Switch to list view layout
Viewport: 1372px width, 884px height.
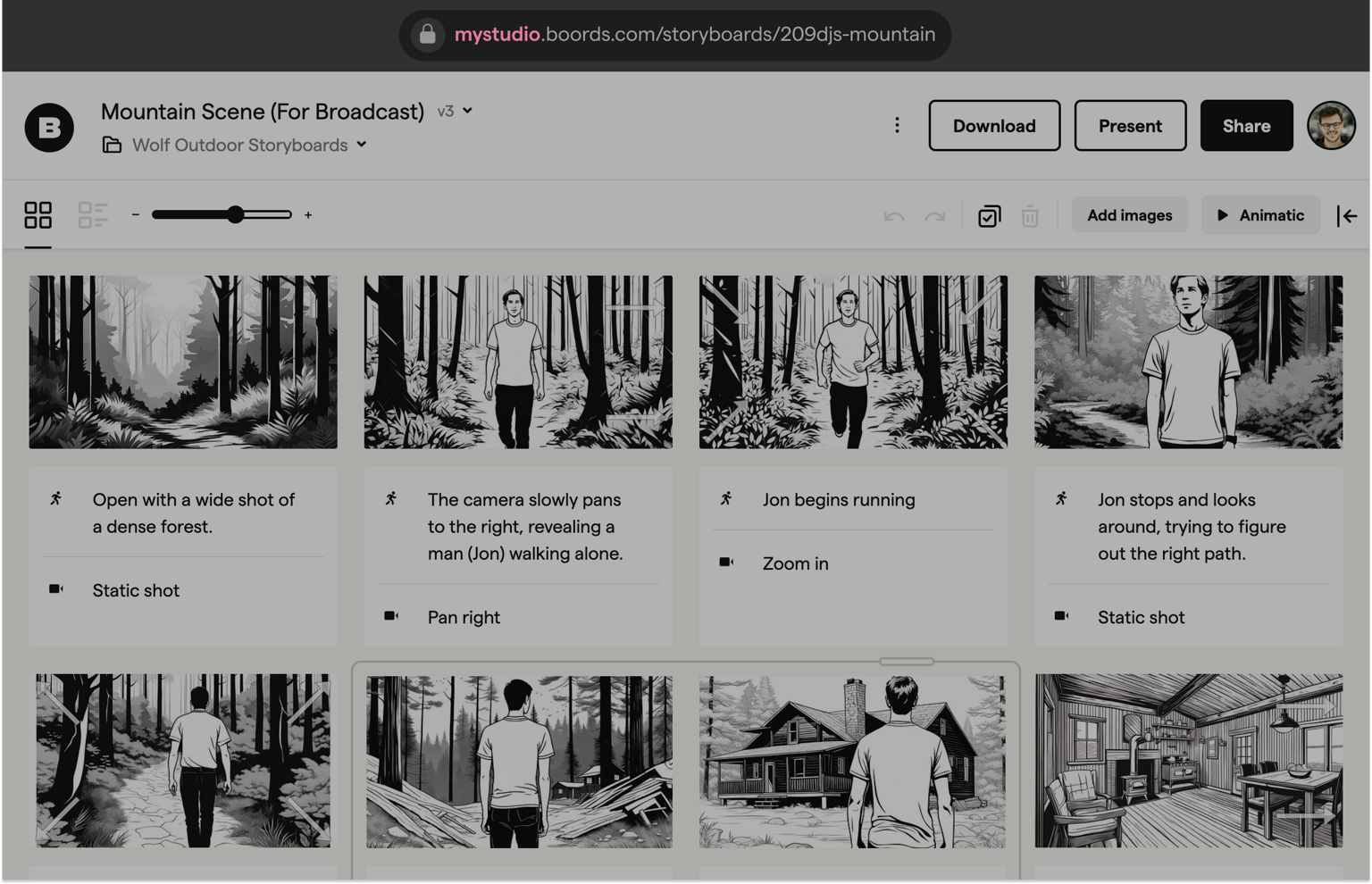pos(93,215)
